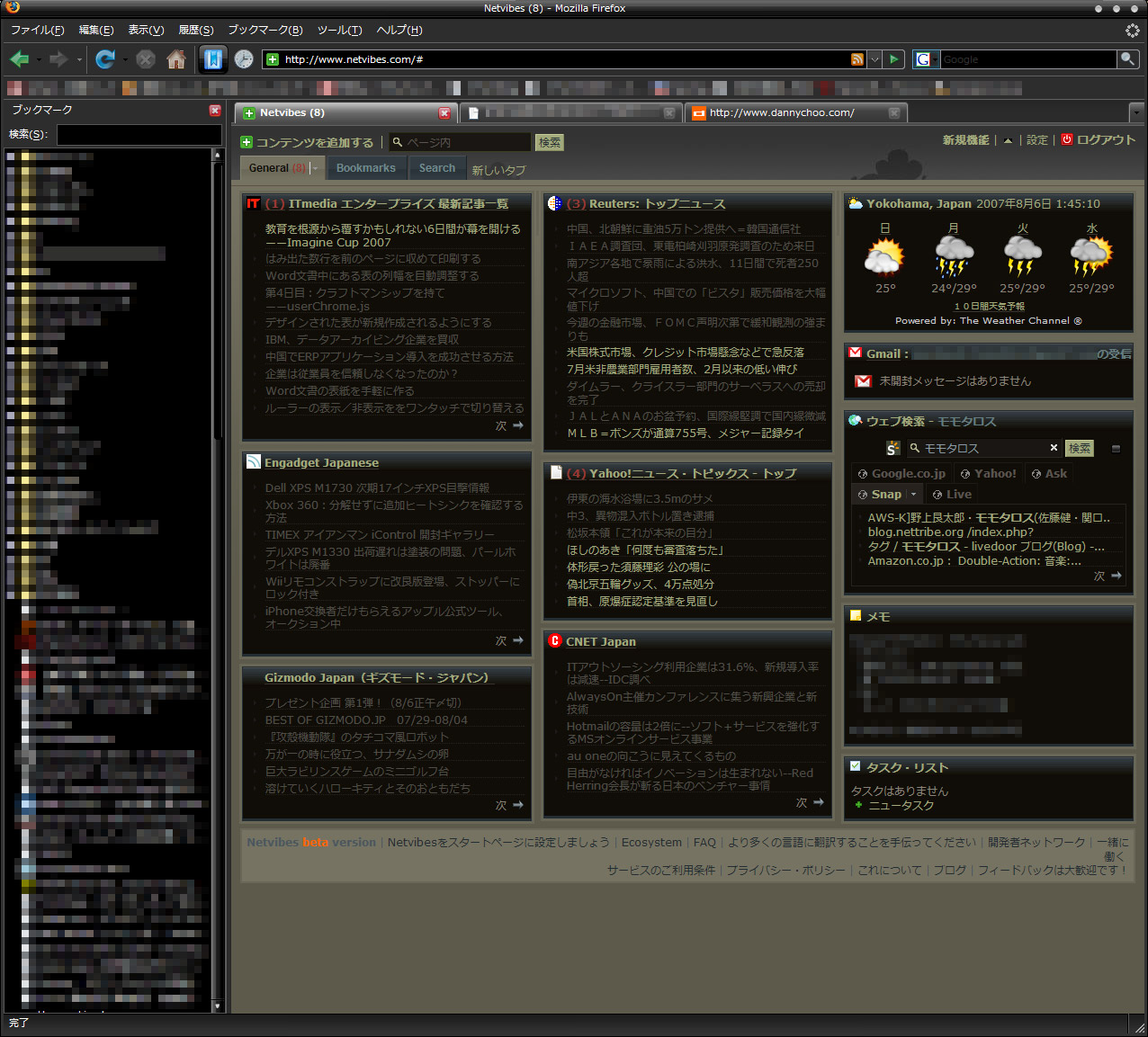Click the bookmarks sidebar scrollbar down arrow
Image resolution: width=1148 pixels, height=1037 pixels.
(x=217, y=1006)
